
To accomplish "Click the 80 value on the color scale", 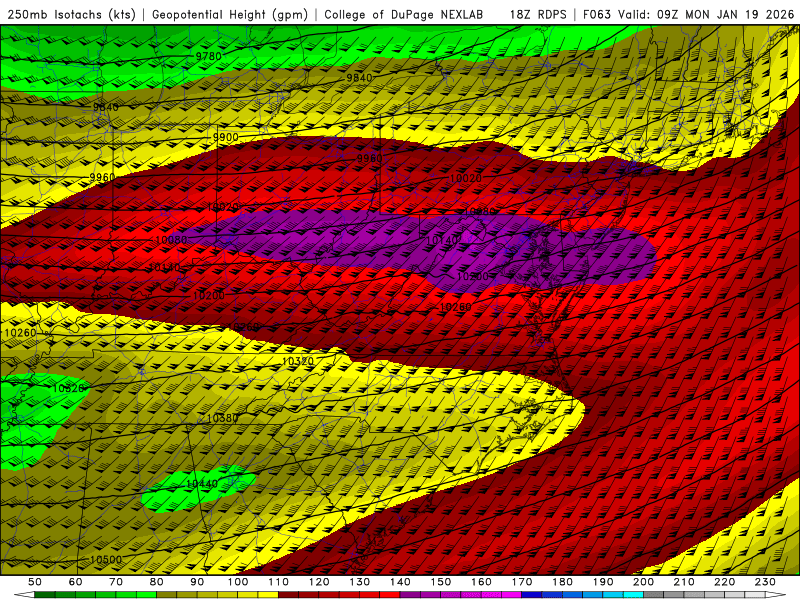I will click(x=157, y=582).
